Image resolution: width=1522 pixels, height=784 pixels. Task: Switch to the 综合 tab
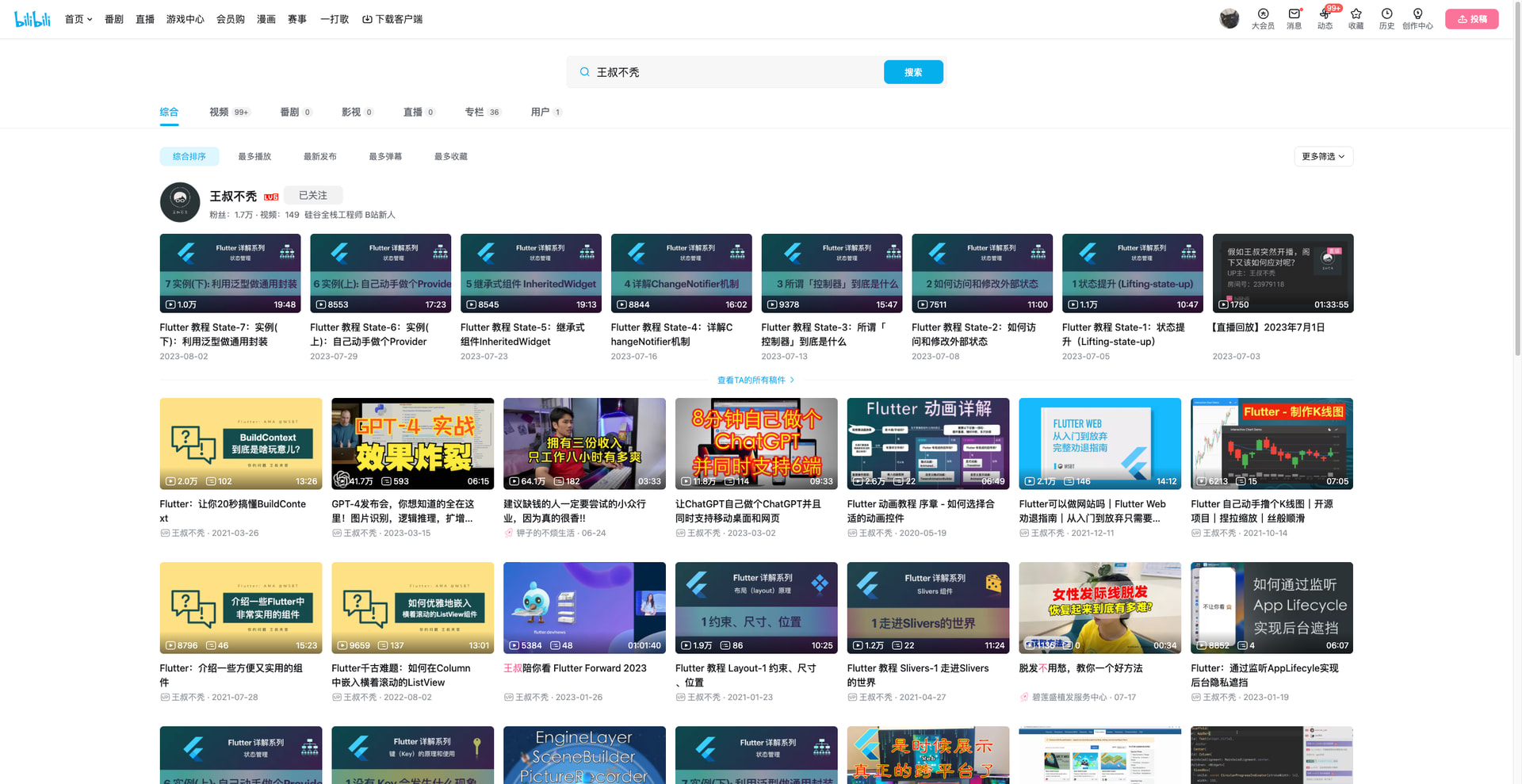[169, 112]
